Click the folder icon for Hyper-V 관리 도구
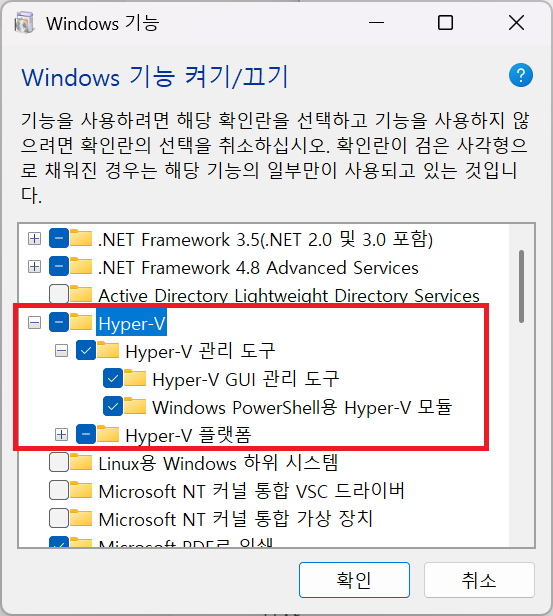The image size is (553, 616). [108, 350]
